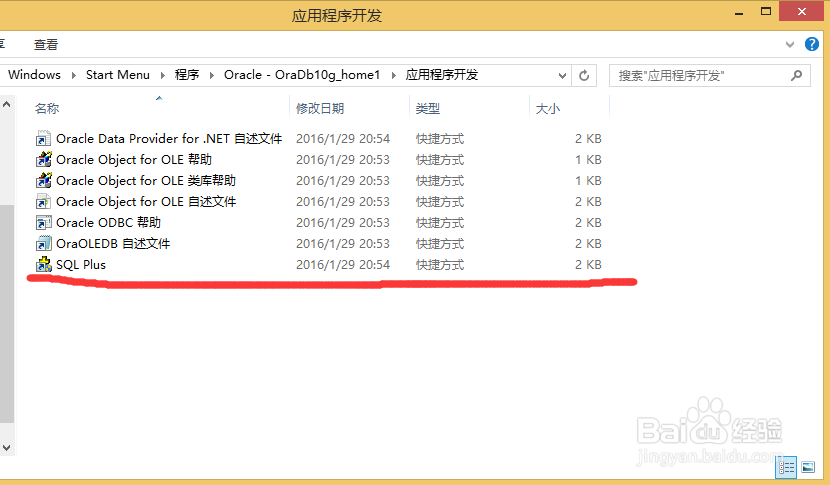Open the blue help question-mark icon
The height and width of the screenshot is (485, 830).
[811, 44]
